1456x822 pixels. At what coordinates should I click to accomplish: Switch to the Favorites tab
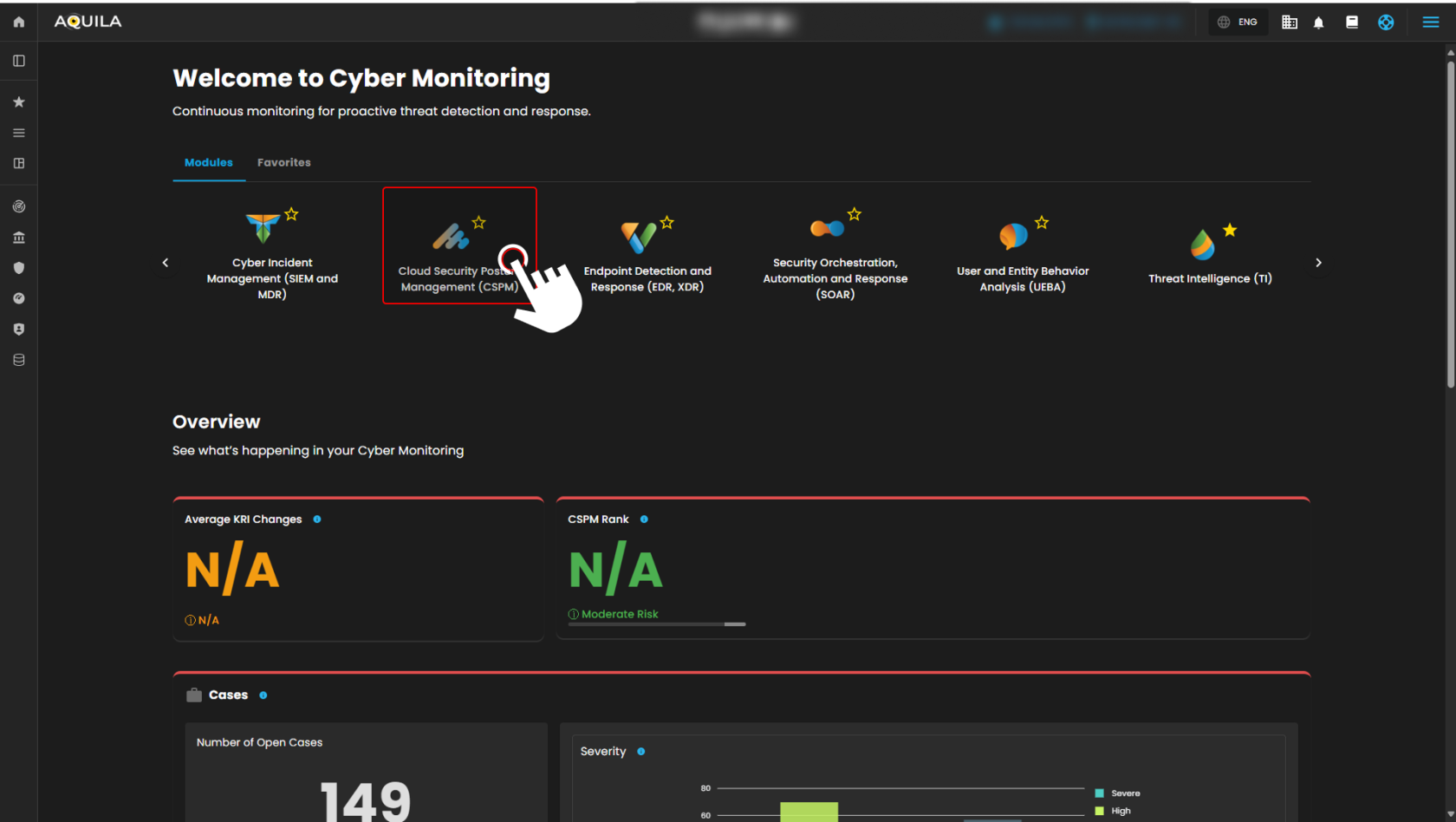(x=283, y=162)
